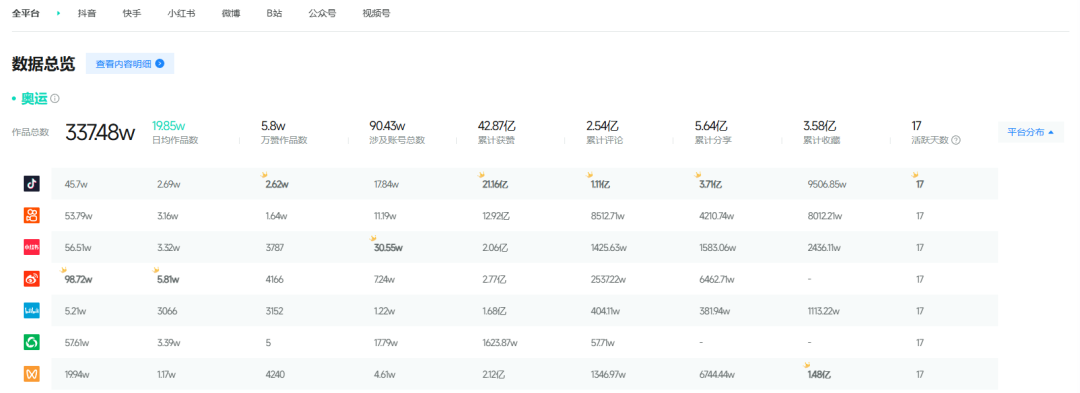1080x393 pixels.
Task: Click the 90.43w accounts total value
Action: click(387, 126)
